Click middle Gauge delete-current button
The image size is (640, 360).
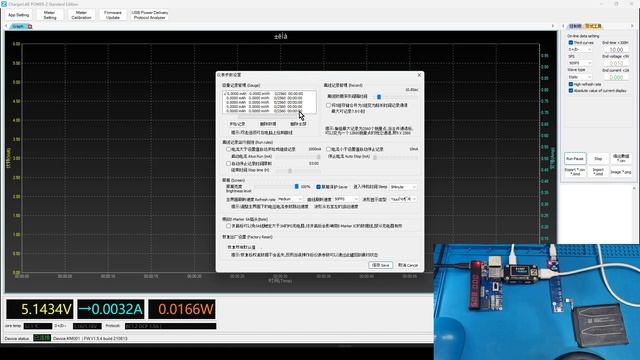tap(268, 124)
